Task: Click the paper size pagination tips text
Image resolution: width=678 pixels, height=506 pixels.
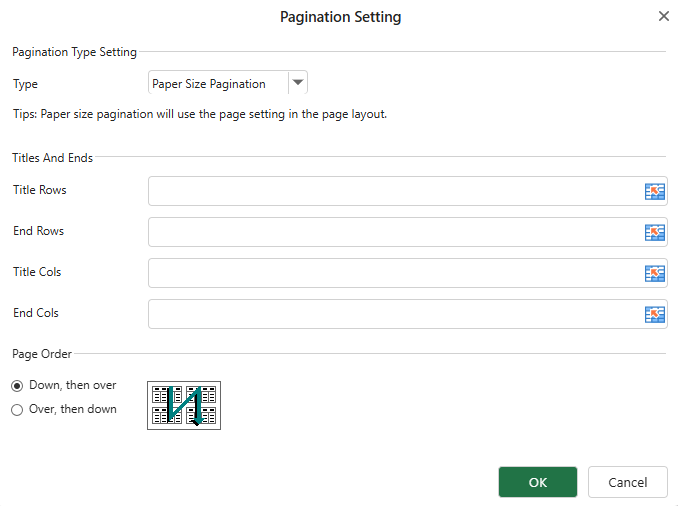Action: (x=199, y=114)
